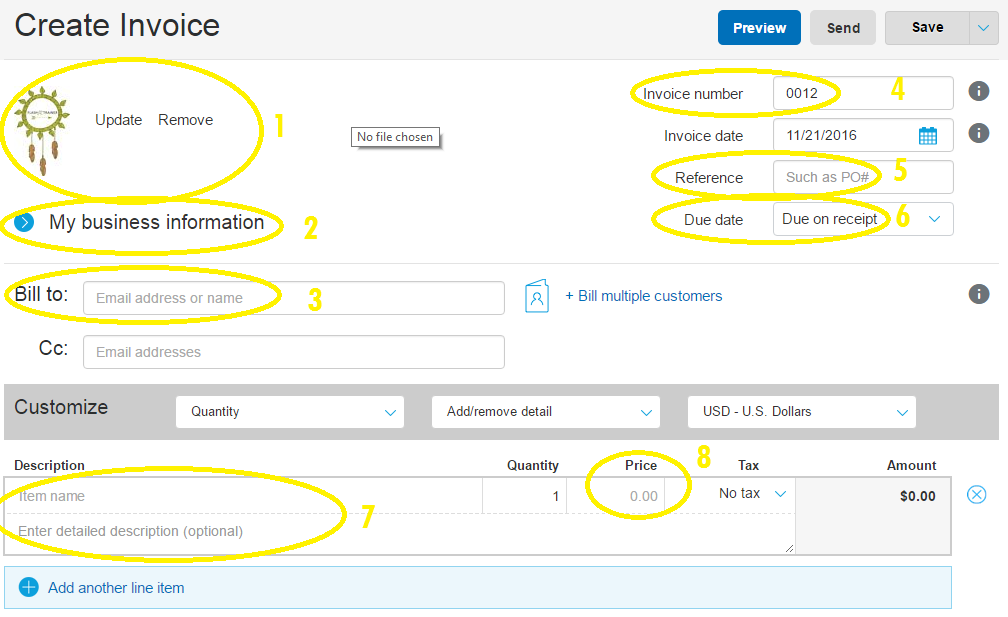The width and height of the screenshot is (1008, 617).
Task: Click the info icon beside Invoice date
Action: 978,133
